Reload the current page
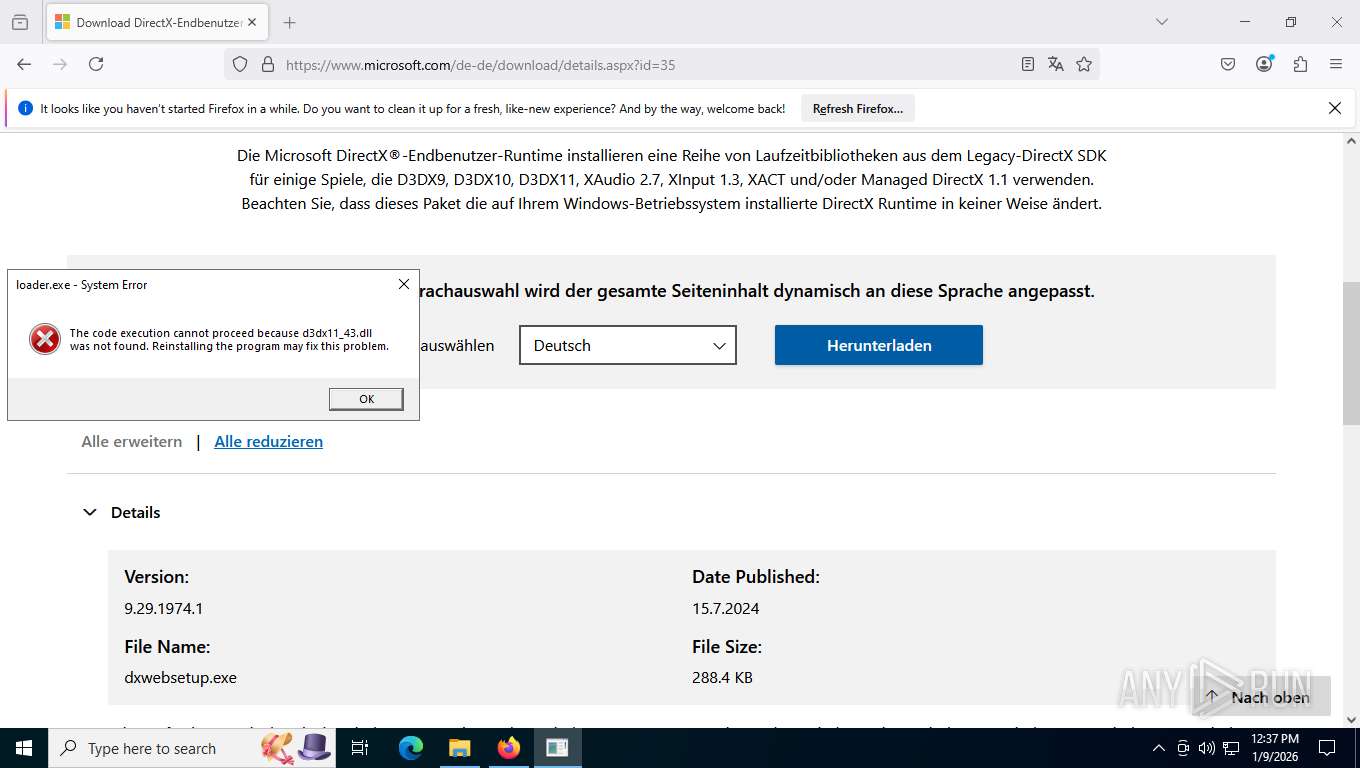This screenshot has height=768, width=1360. [96, 64]
